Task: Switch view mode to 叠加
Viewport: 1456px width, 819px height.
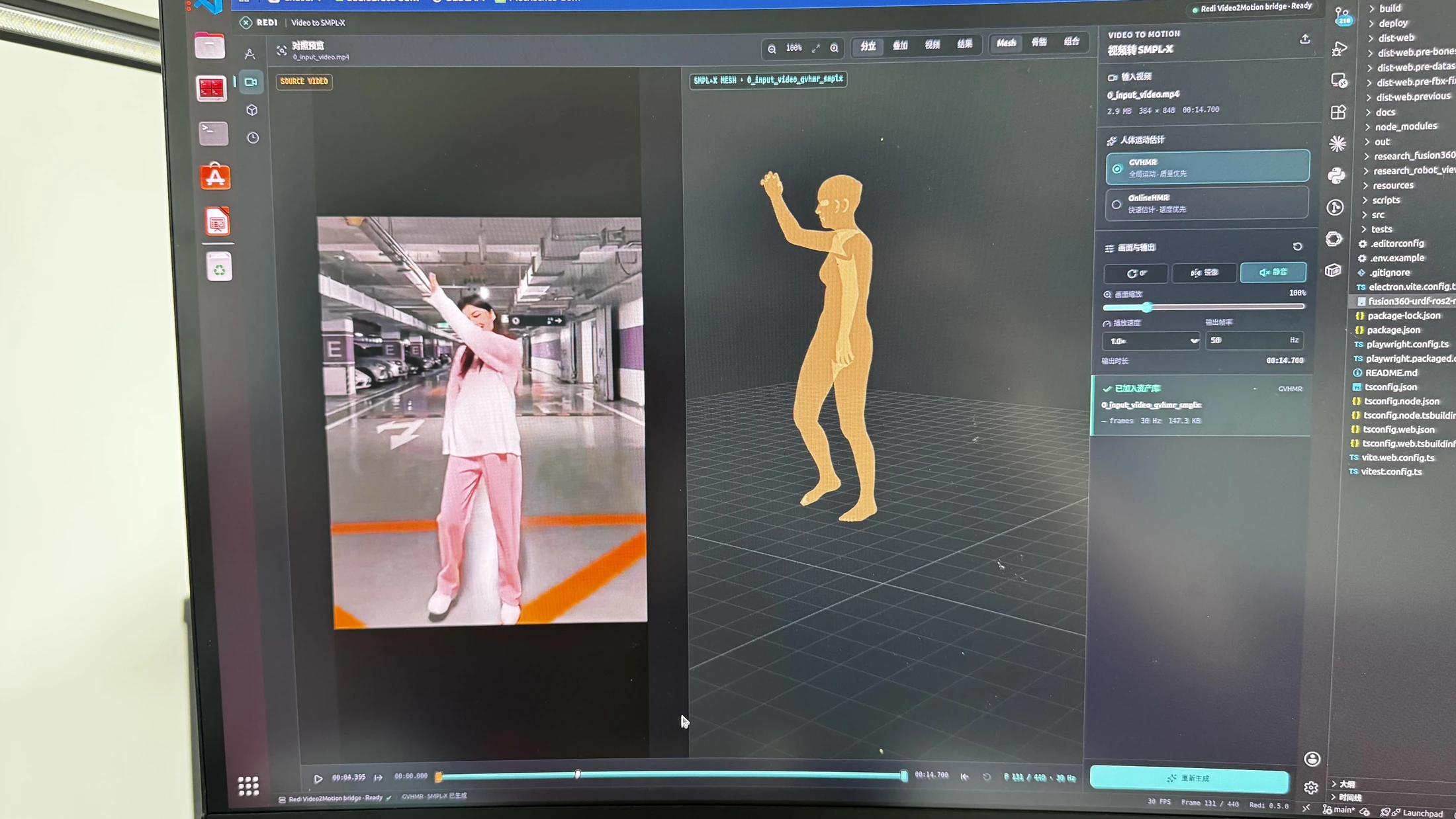Action: pos(900,46)
